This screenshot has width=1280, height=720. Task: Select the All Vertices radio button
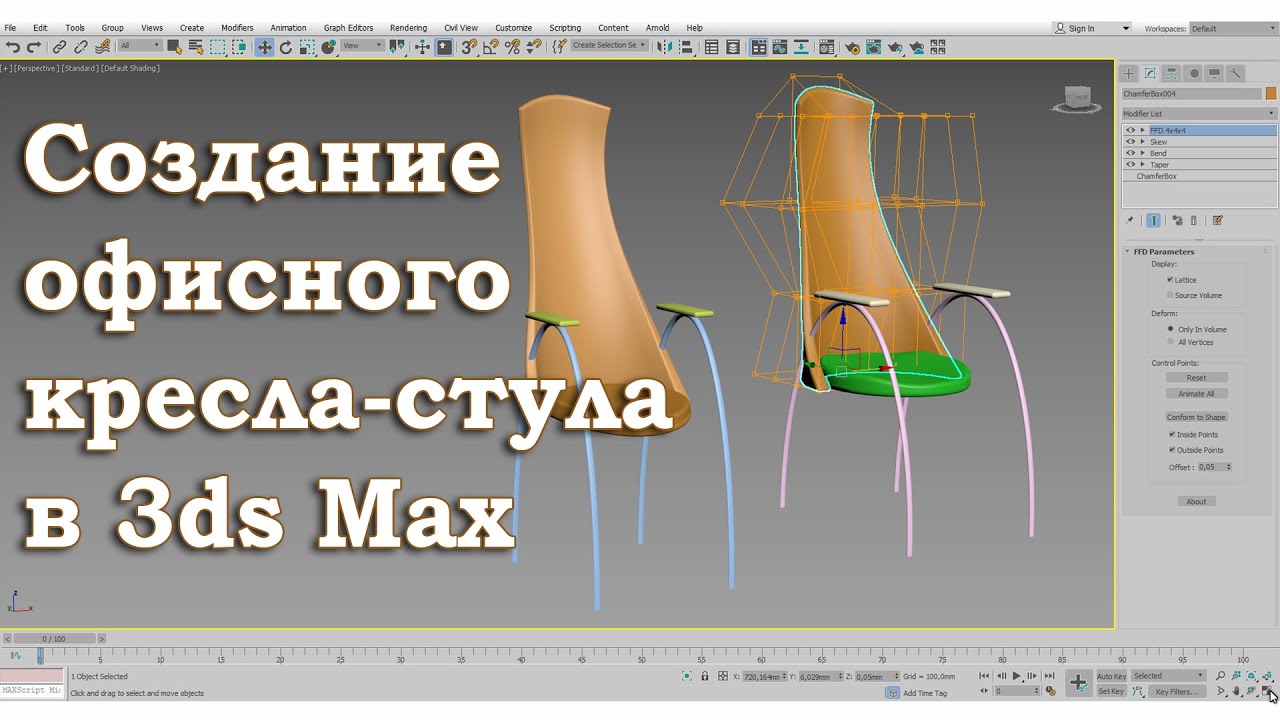tap(1170, 342)
